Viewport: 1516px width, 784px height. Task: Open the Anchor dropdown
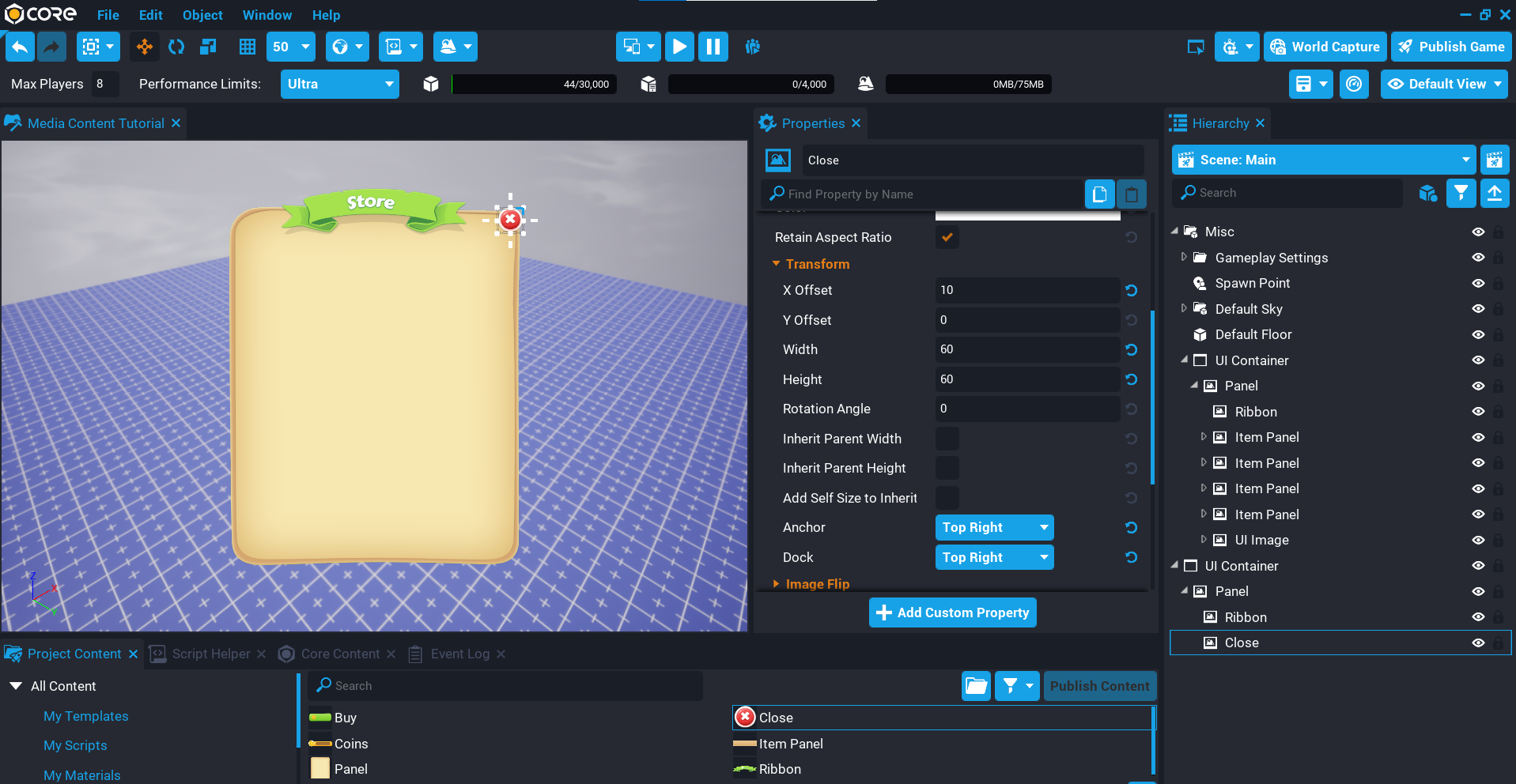994,527
